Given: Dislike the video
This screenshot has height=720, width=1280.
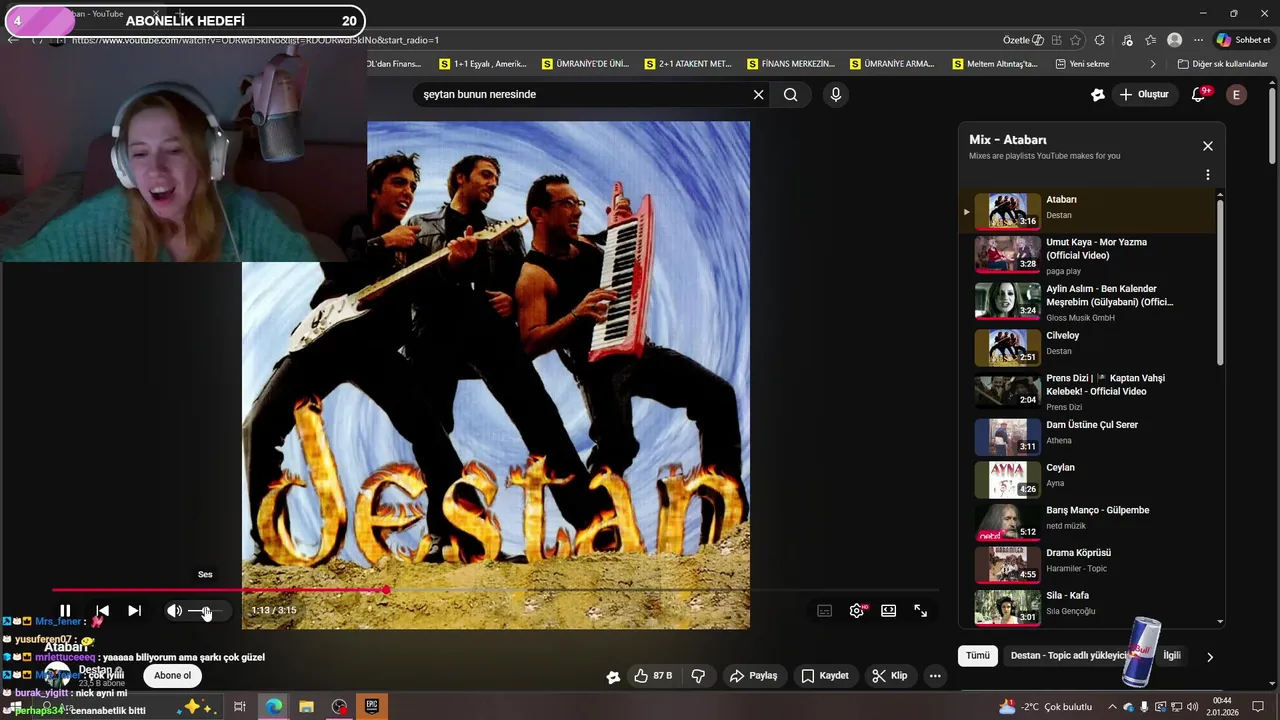Looking at the screenshot, I should coord(698,676).
